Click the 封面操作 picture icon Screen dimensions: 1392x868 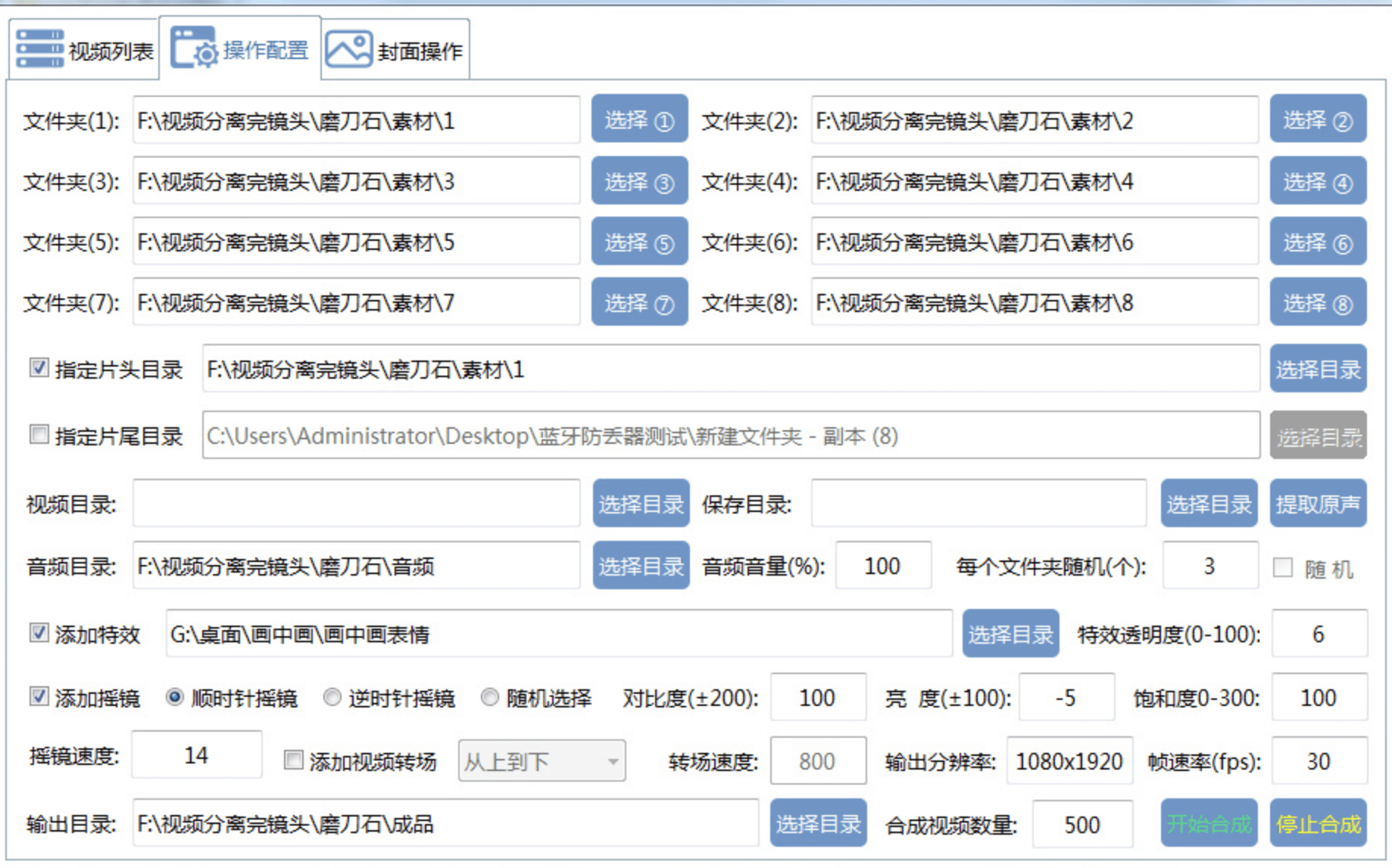coord(349,49)
